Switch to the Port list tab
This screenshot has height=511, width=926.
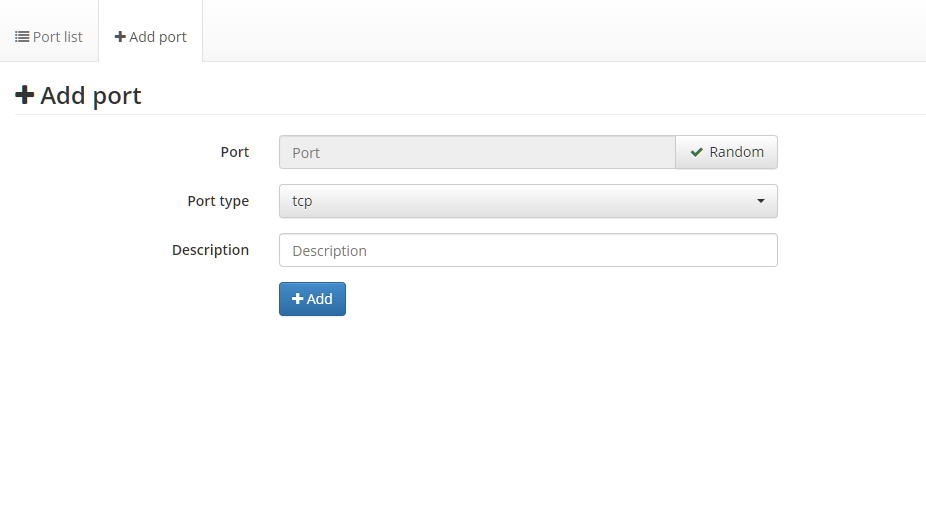click(49, 37)
